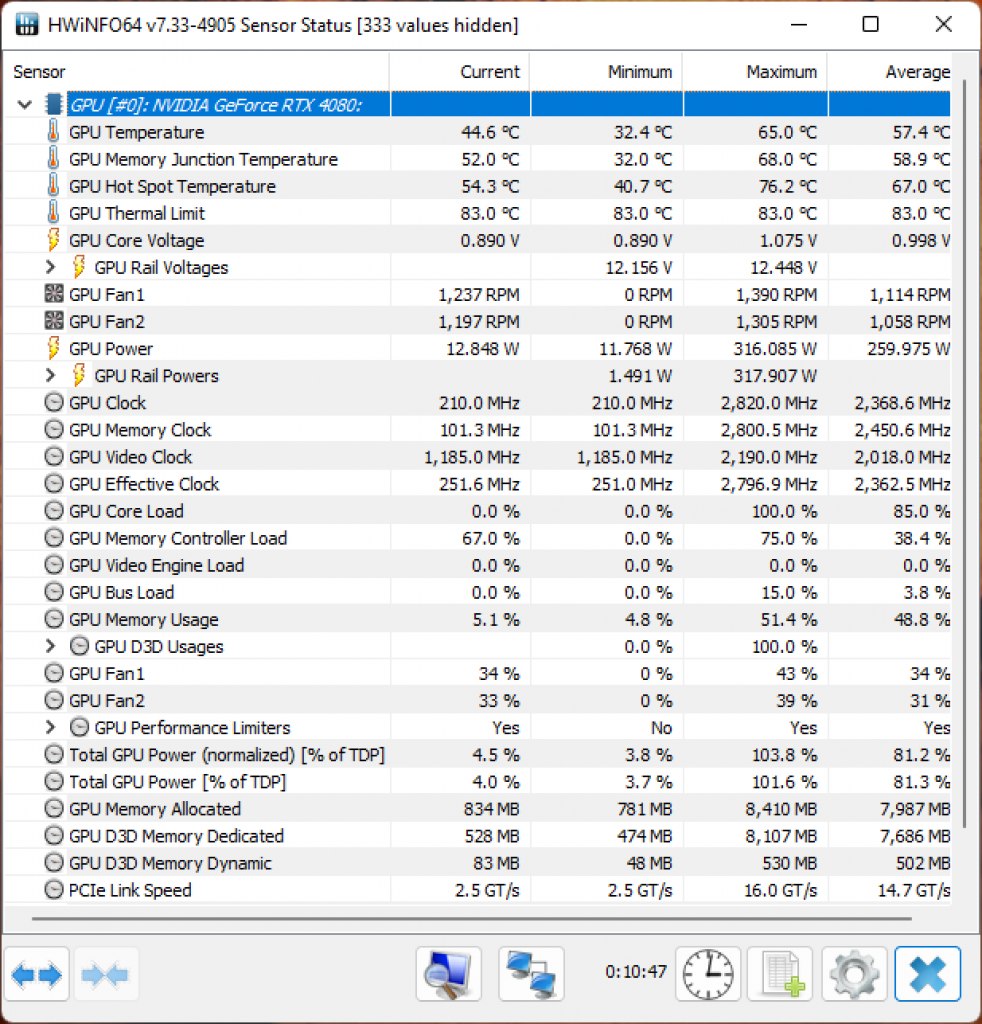The width and height of the screenshot is (982, 1024).
Task: Expand the GPU D3D Usages node
Action: (x=50, y=646)
